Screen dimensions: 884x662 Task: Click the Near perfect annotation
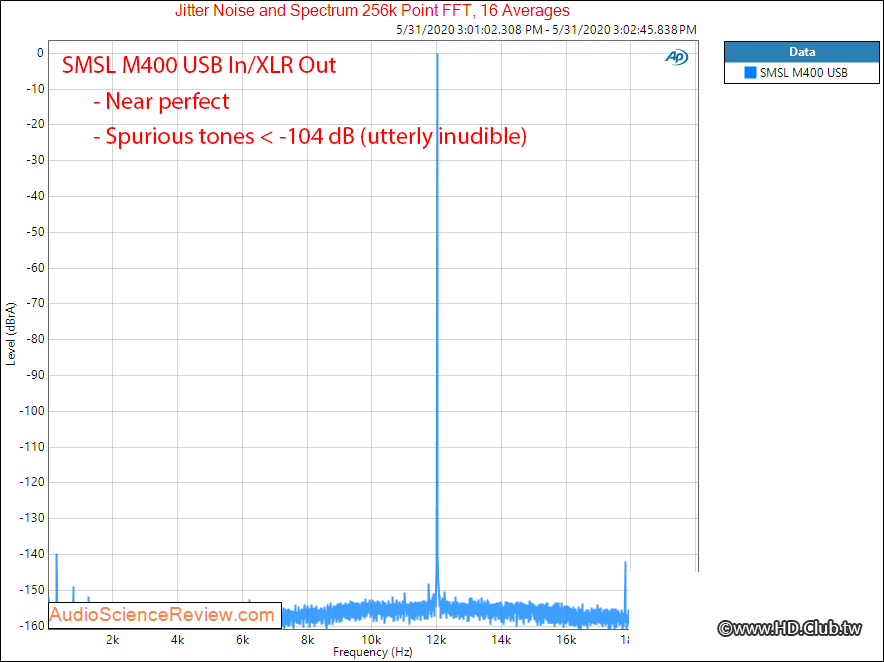tap(161, 101)
